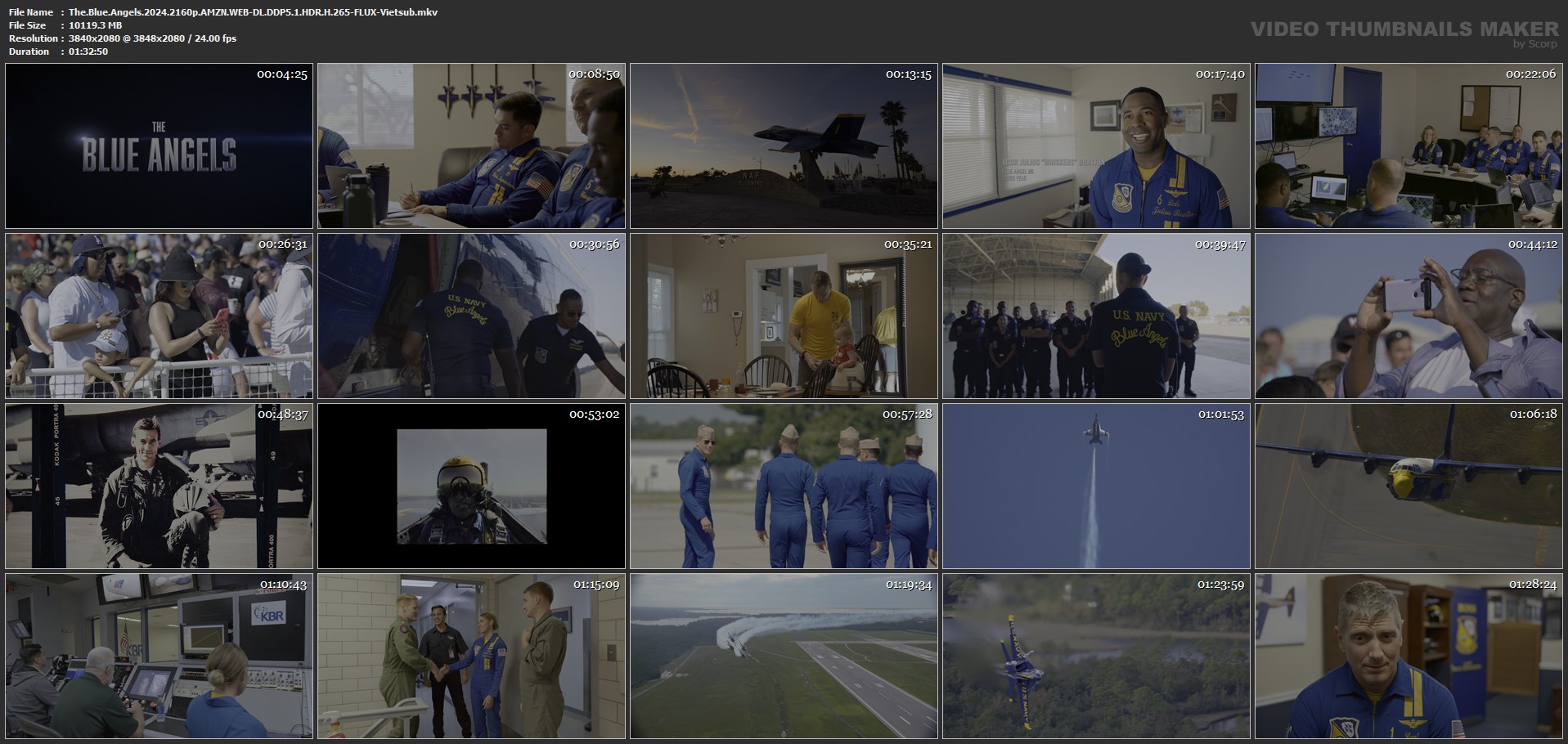1568x744 pixels.
Task: Click the 00:53:02 timestamp label
Action: pyautogui.click(x=595, y=415)
